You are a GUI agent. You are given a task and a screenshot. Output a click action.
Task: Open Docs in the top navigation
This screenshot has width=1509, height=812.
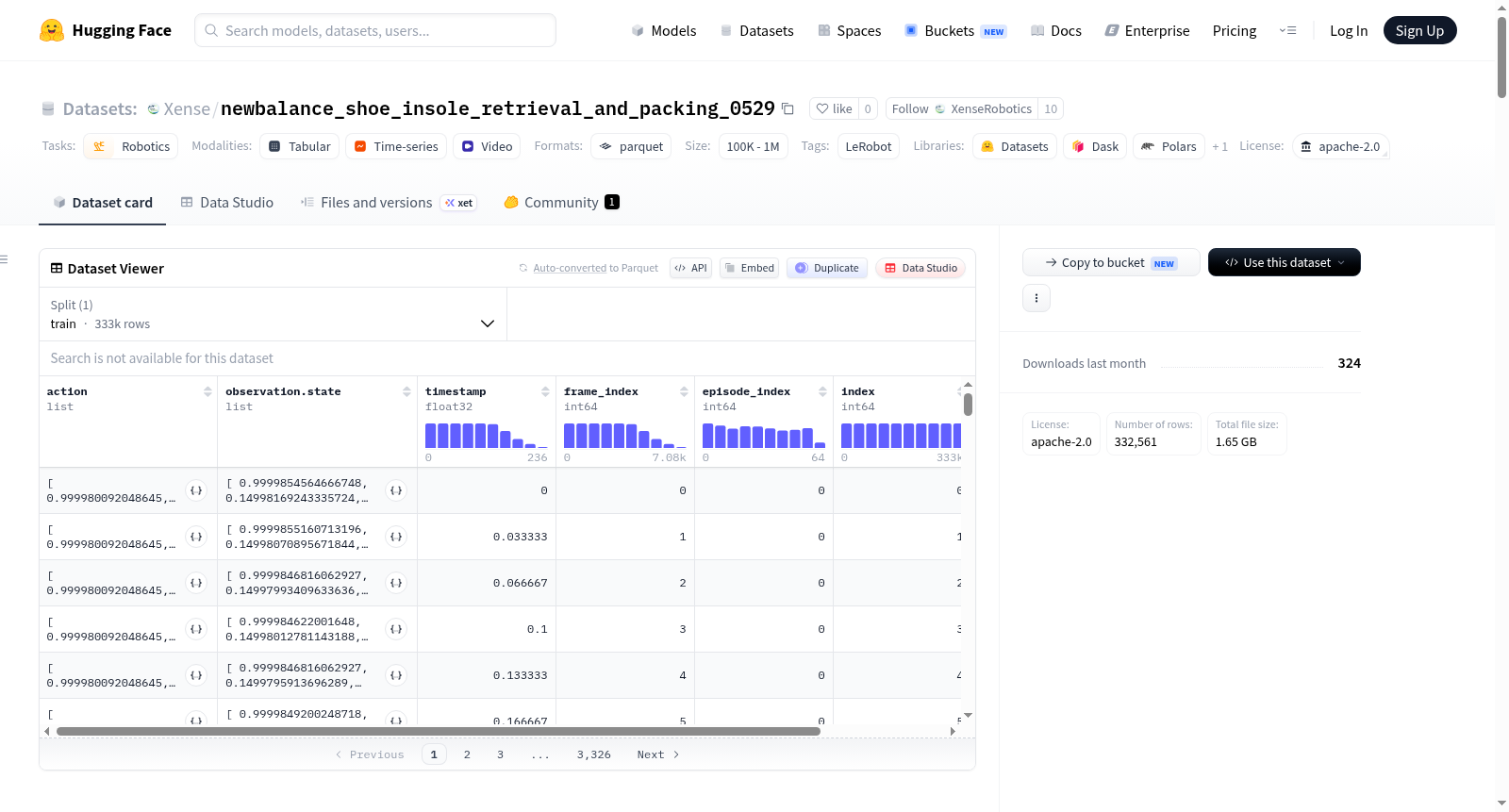coord(1056,30)
